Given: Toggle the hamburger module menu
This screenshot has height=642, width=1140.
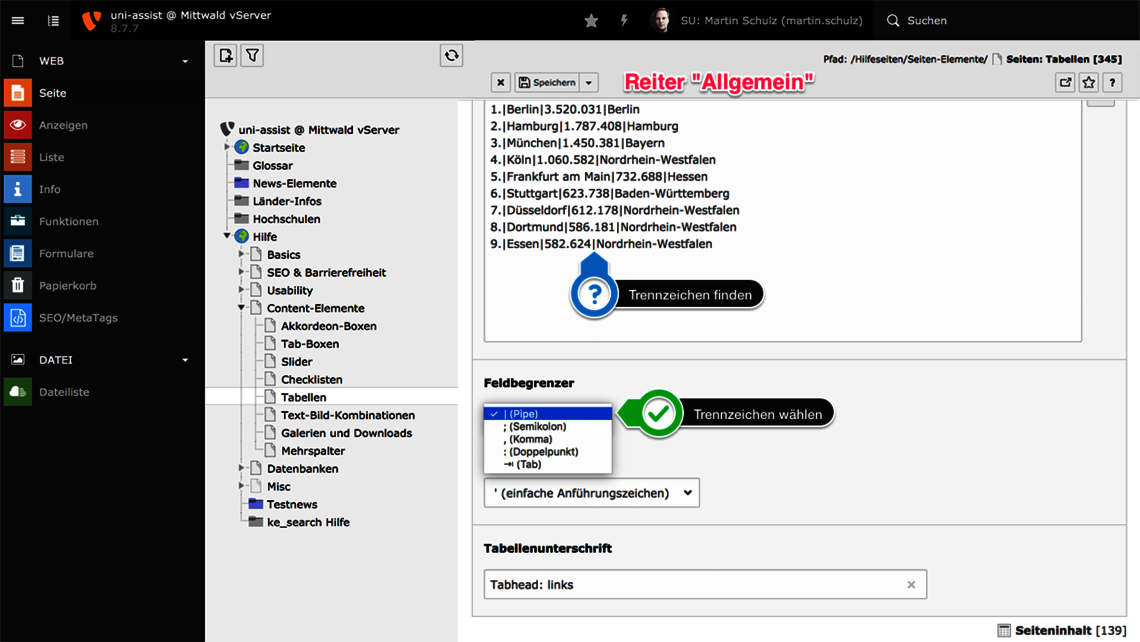Looking at the screenshot, I should 17,20.
